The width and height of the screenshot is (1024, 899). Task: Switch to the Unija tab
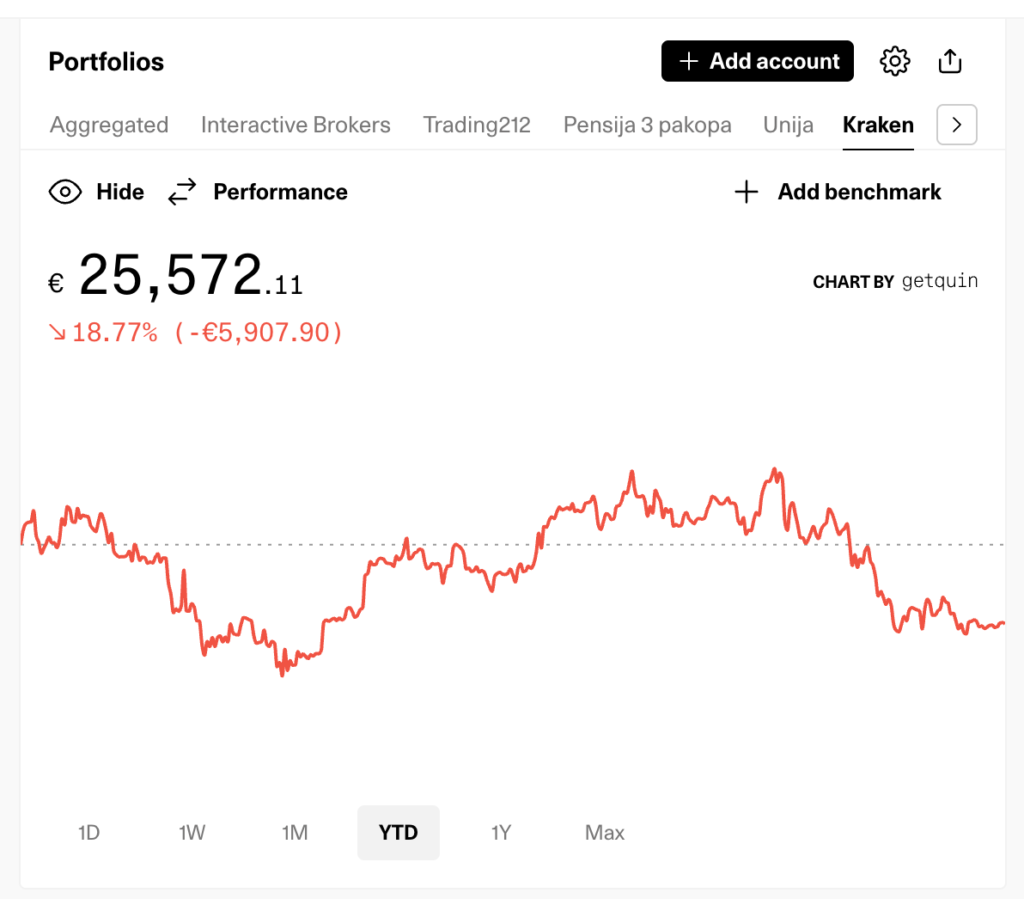(x=788, y=125)
